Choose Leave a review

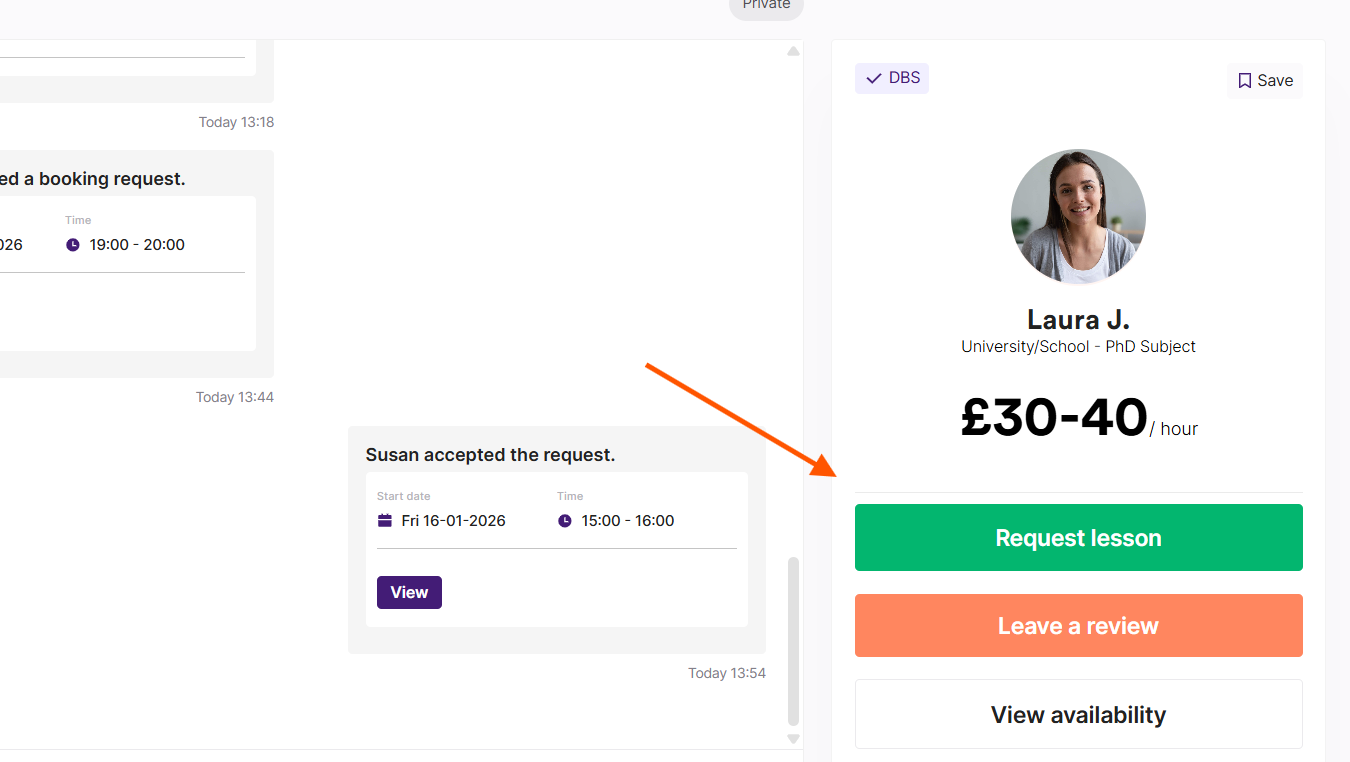click(x=1078, y=626)
